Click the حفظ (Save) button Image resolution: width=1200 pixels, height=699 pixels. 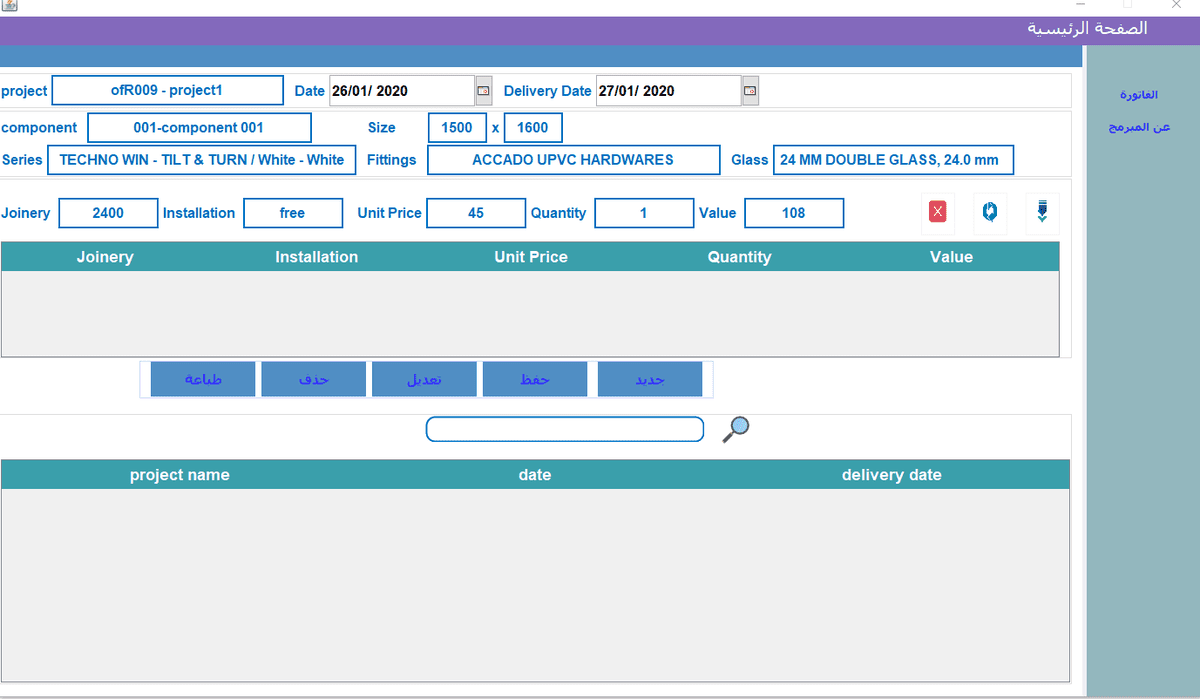tap(535, 380)
